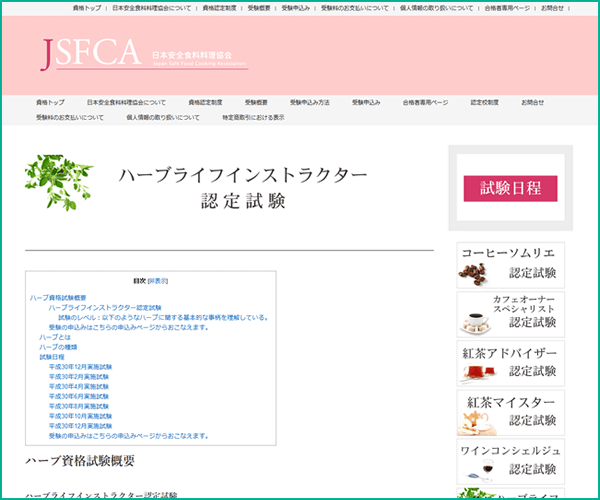Viewport: 600px width, 500px height.
Task: Select 受験申込み in the topmost utility bar
Action: (296, 8)
